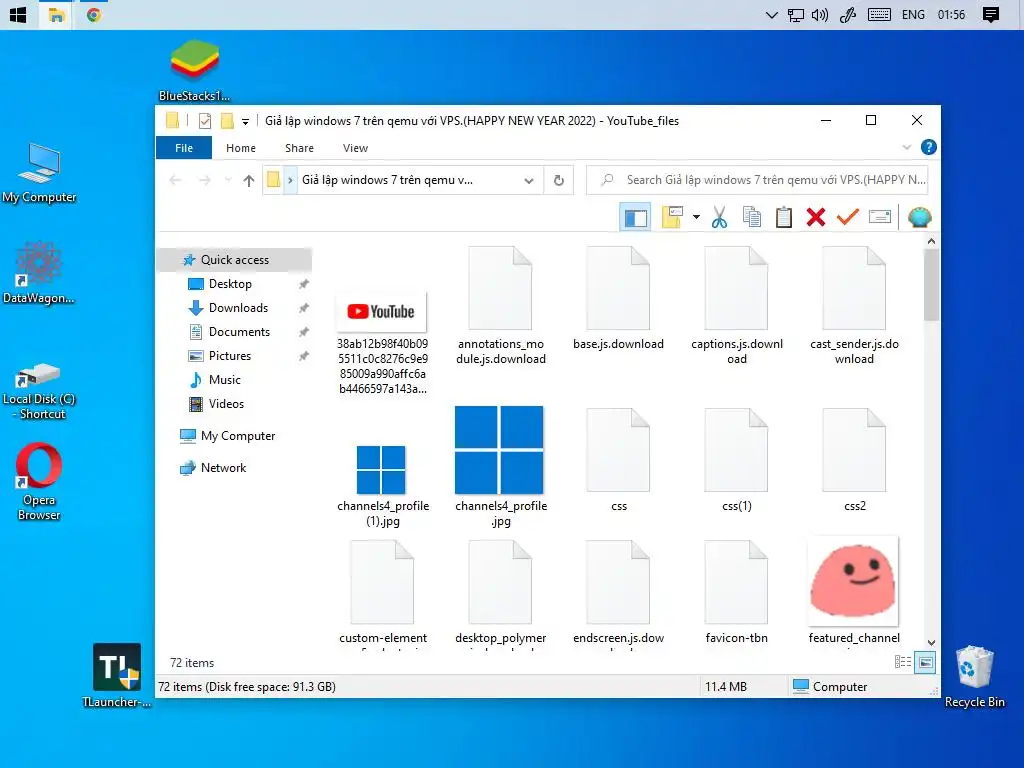This screenshot has width=1024, height=768.
Task: Expand the ribbon with chevron arrow
Action: 906,148
